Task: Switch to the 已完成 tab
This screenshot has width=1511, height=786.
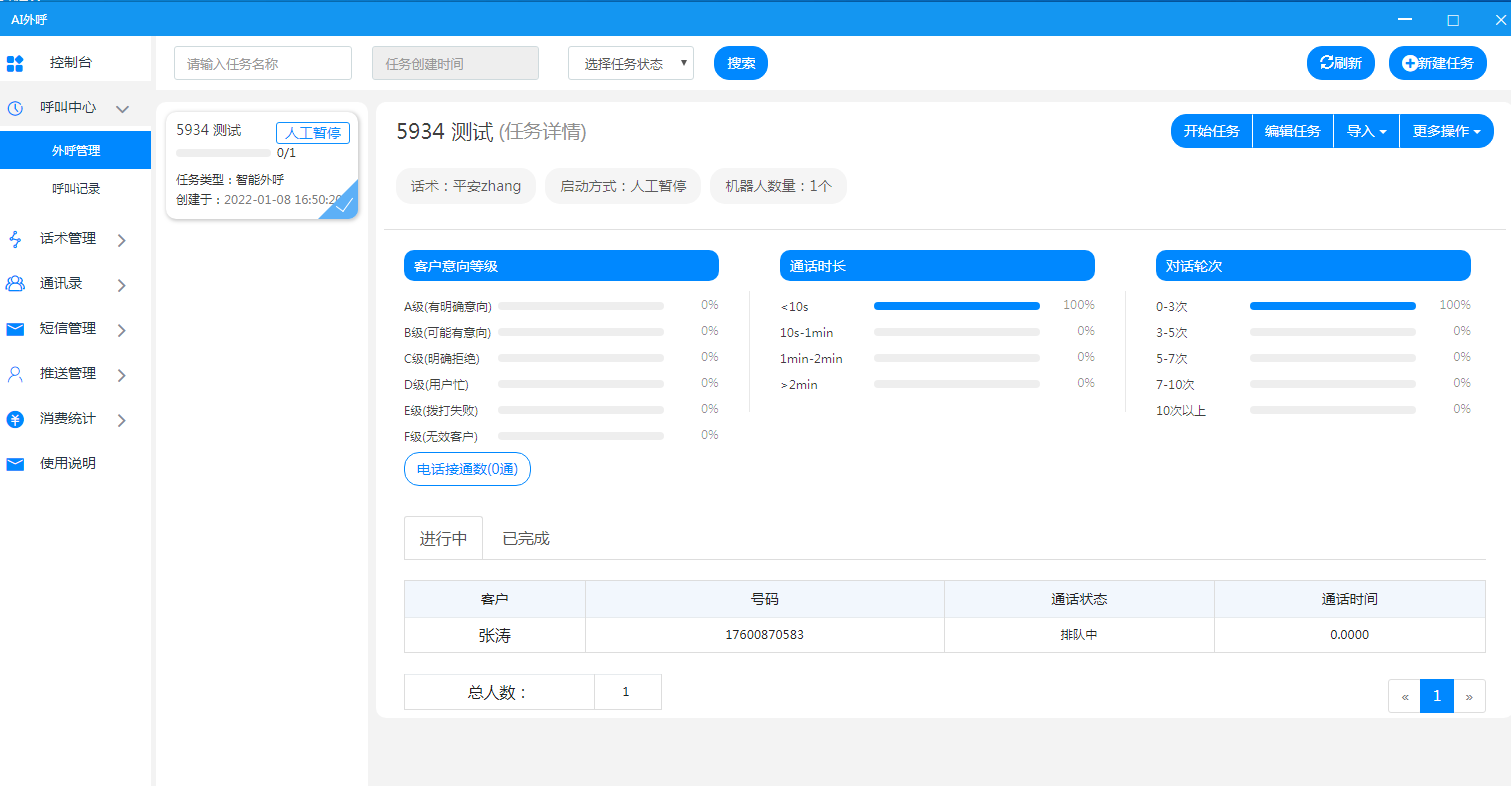Action: (526, 538)
